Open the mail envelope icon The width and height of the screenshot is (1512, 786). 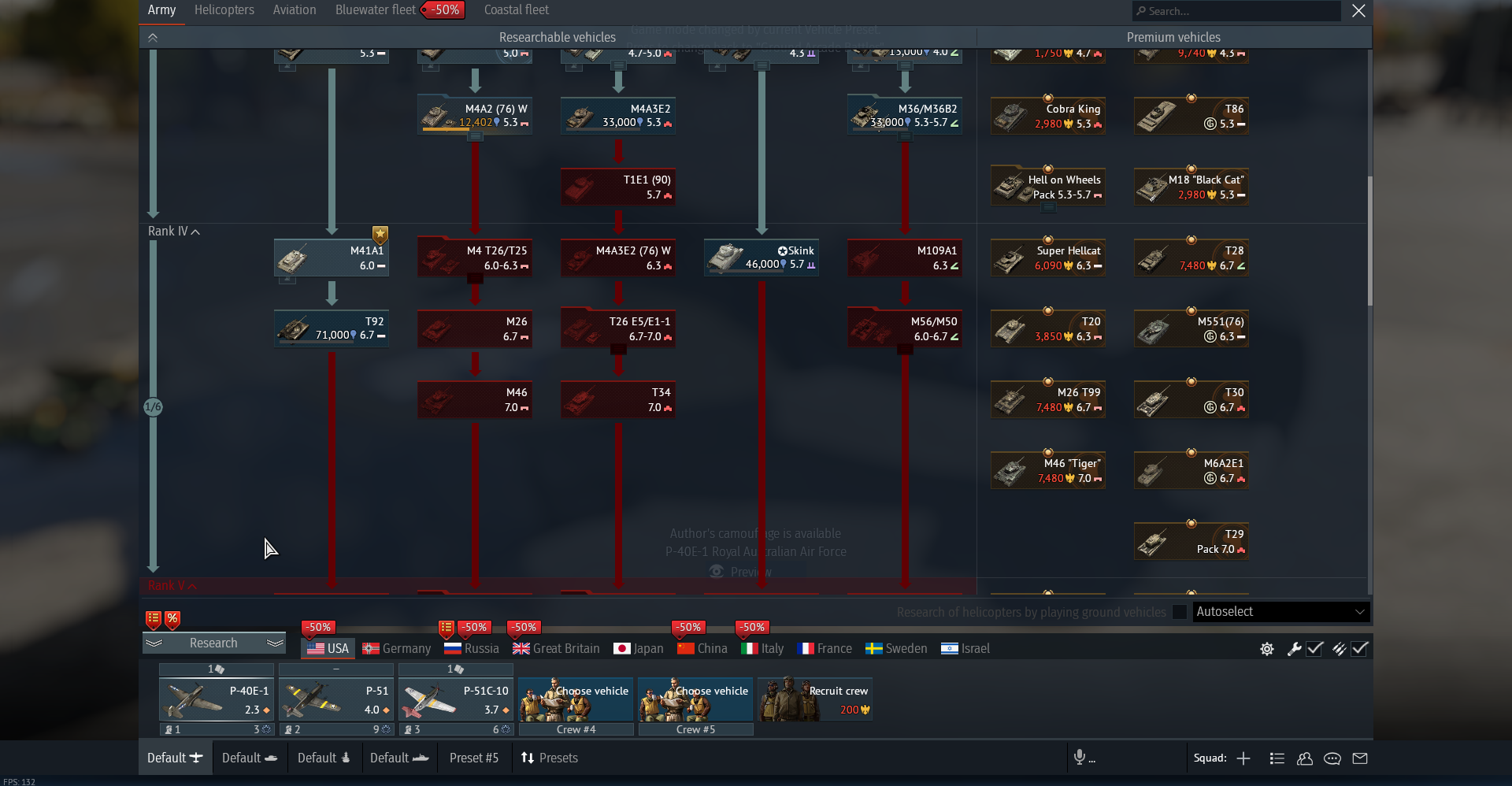pos(1360,758)
